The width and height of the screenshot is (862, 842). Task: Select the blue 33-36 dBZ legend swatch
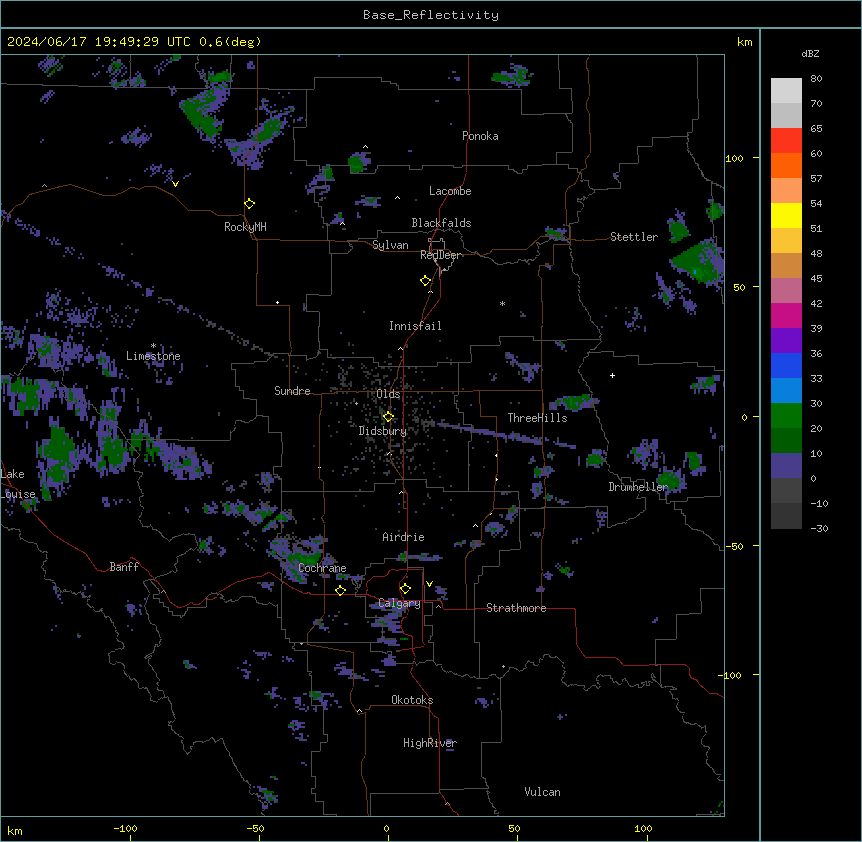click(x=786, y=365)
